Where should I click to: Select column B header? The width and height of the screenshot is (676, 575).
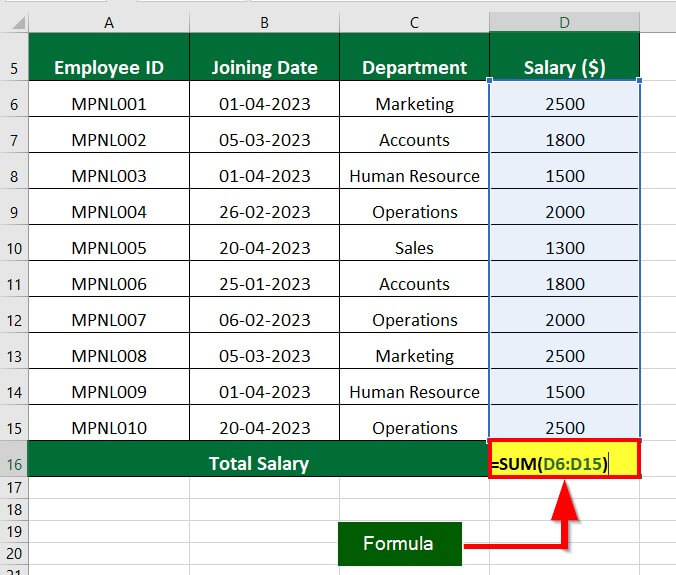pos(264,21)
